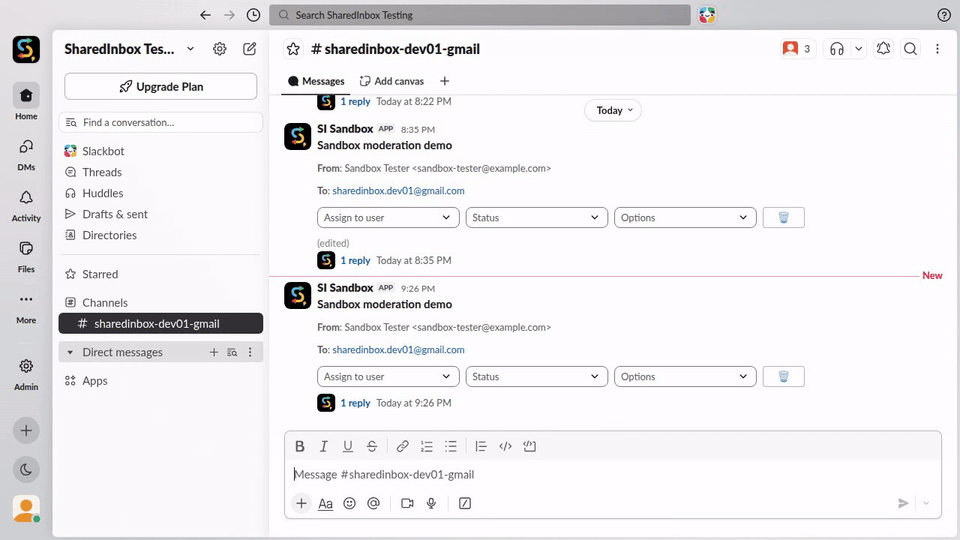This screenshot has width=960, height=540.
Task: Open huddle options dropdown arrow
Action: coord(858,49)
